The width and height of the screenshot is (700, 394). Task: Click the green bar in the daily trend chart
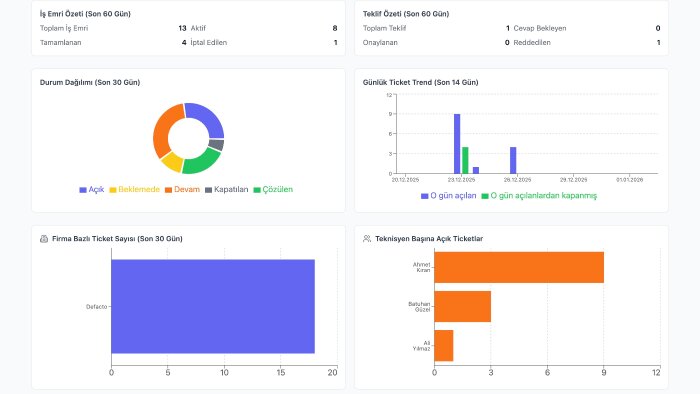click(x=465, y=160)
